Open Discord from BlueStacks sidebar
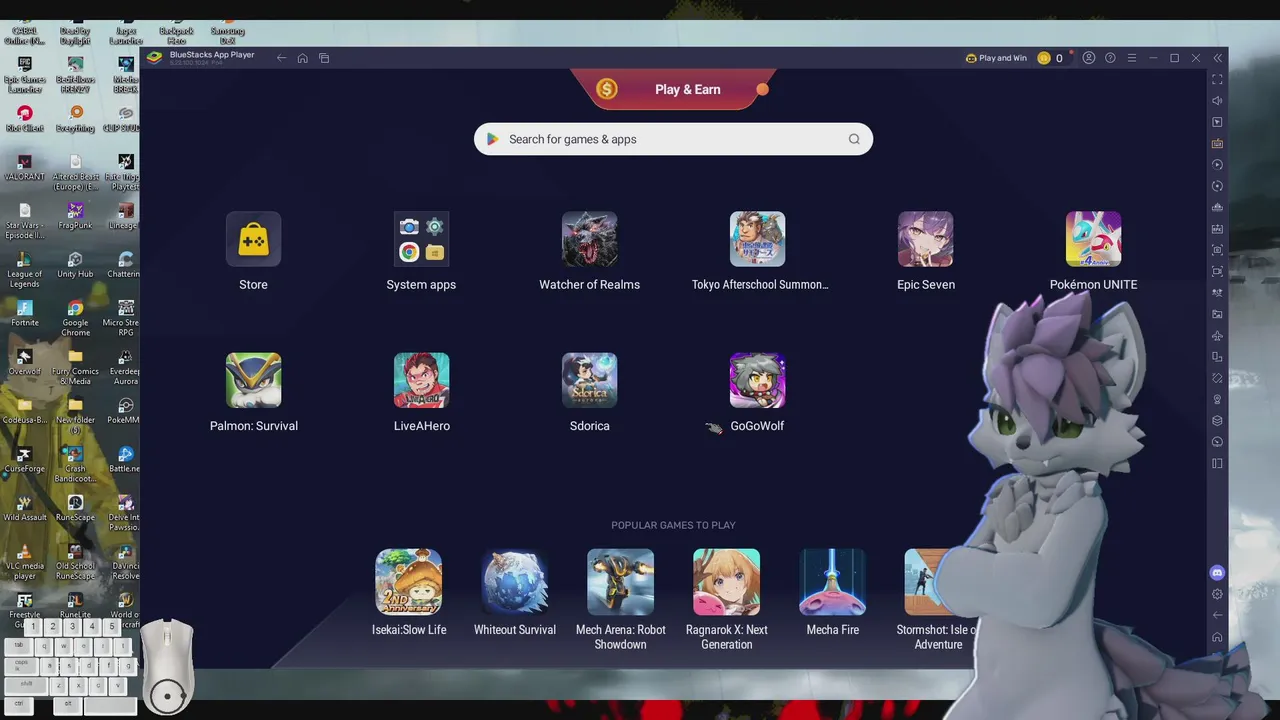This screenshot has height=720, width=1280. click(1217, 573)
